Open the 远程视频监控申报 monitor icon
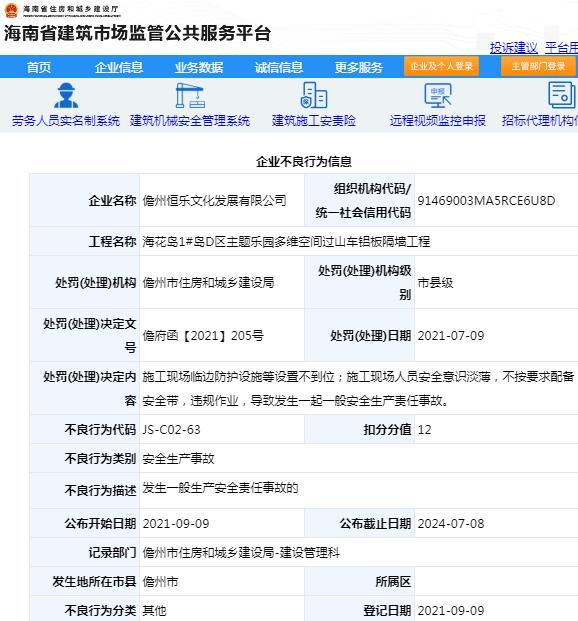 [438, 95]
